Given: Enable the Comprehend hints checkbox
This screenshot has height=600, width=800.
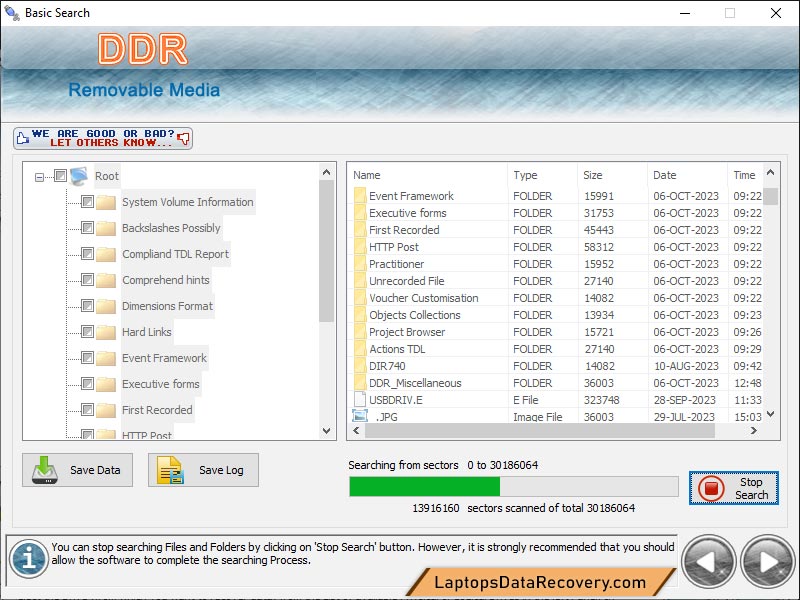Looking at the screenshot, I should 86,282.
